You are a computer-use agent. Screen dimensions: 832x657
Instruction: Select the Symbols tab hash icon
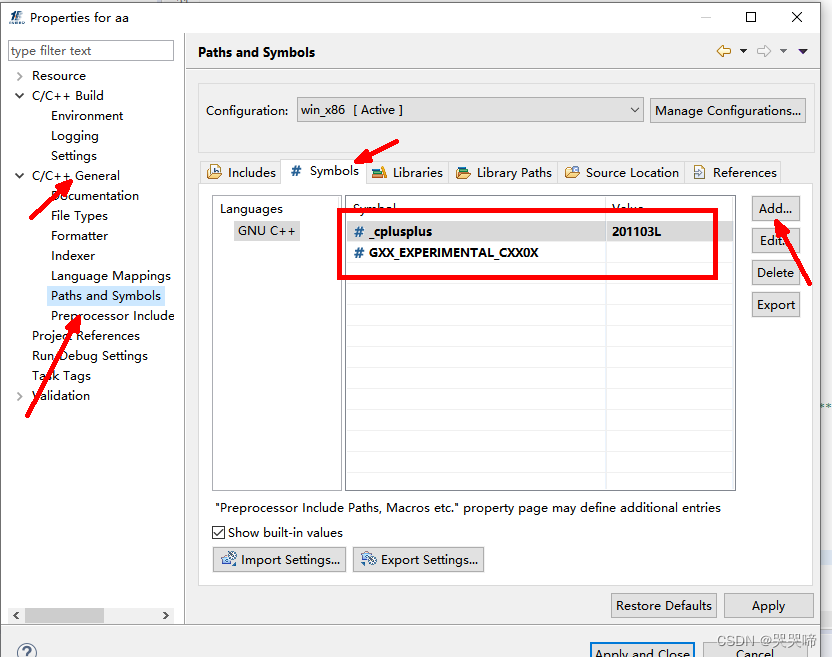tap(296, 171)
